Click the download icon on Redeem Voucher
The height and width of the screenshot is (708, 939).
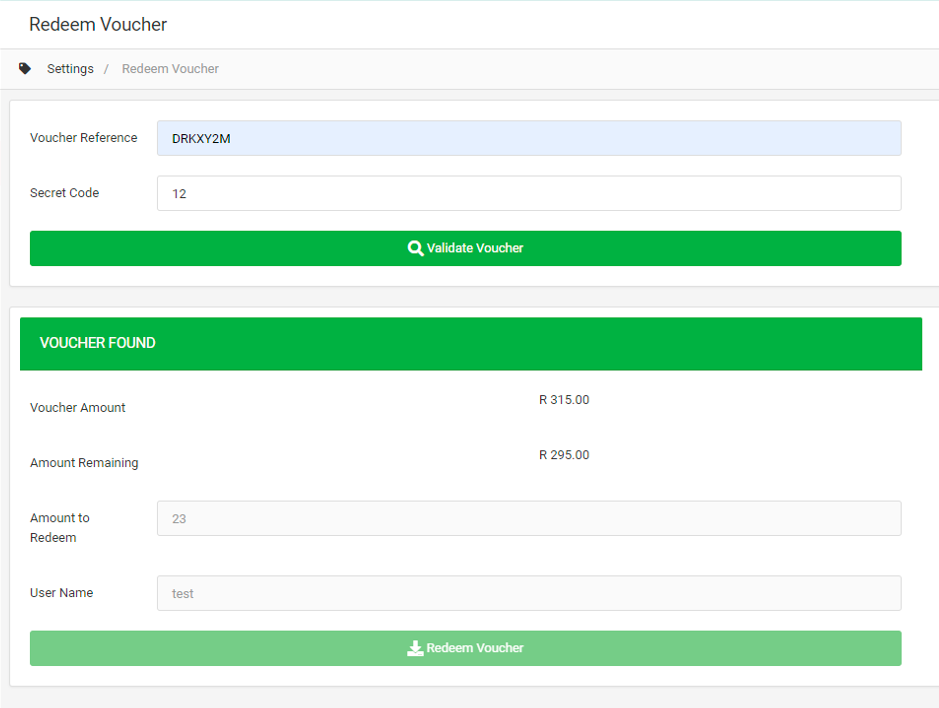415,648
